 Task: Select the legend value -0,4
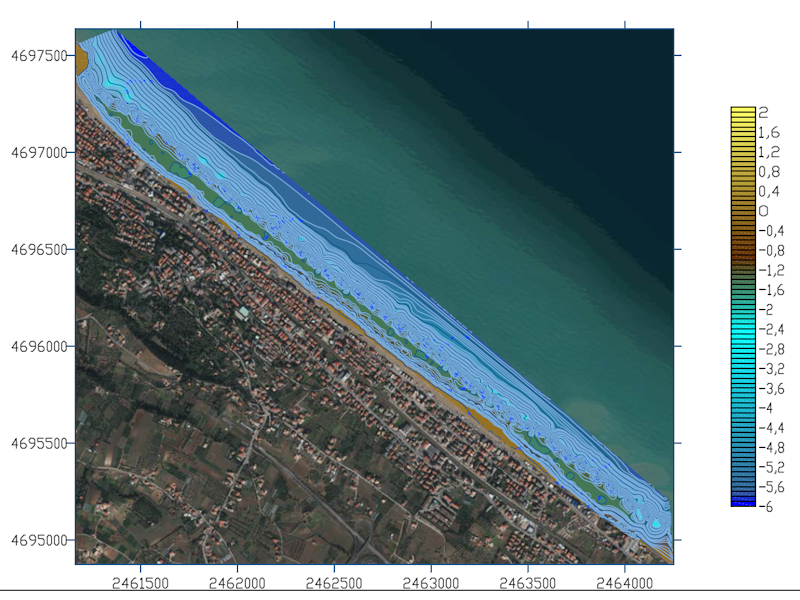coord(771,231)
